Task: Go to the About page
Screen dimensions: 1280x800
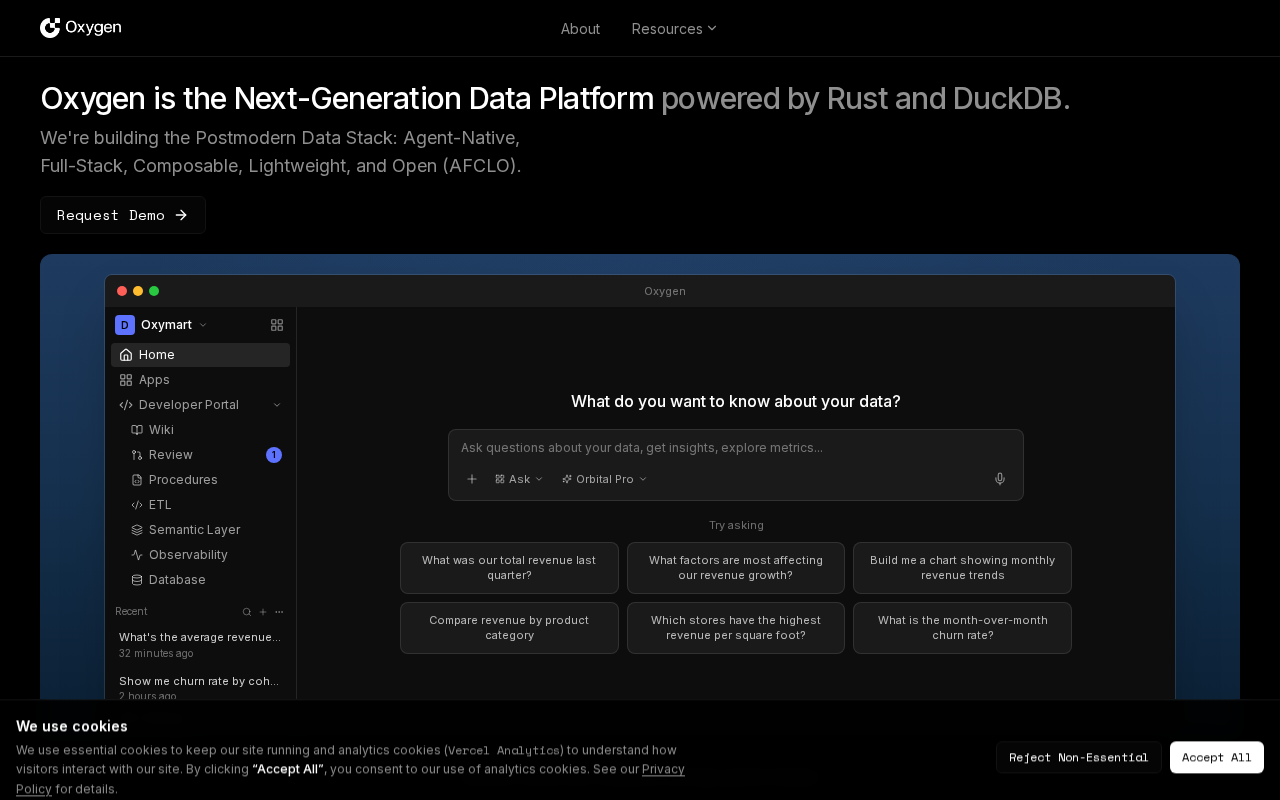Action: (580, 29)
